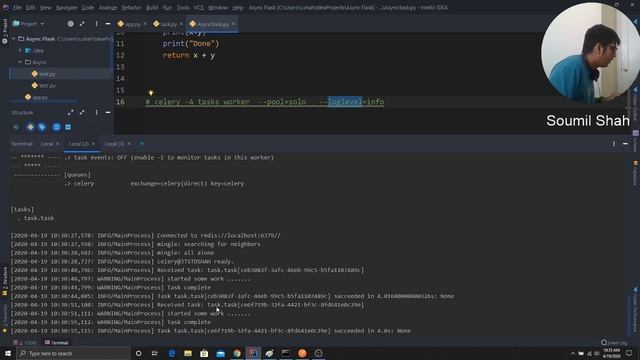The height and width of the screenshot is (360, 640).
Task: Open the File menu
Action: (x=17, y=7)
